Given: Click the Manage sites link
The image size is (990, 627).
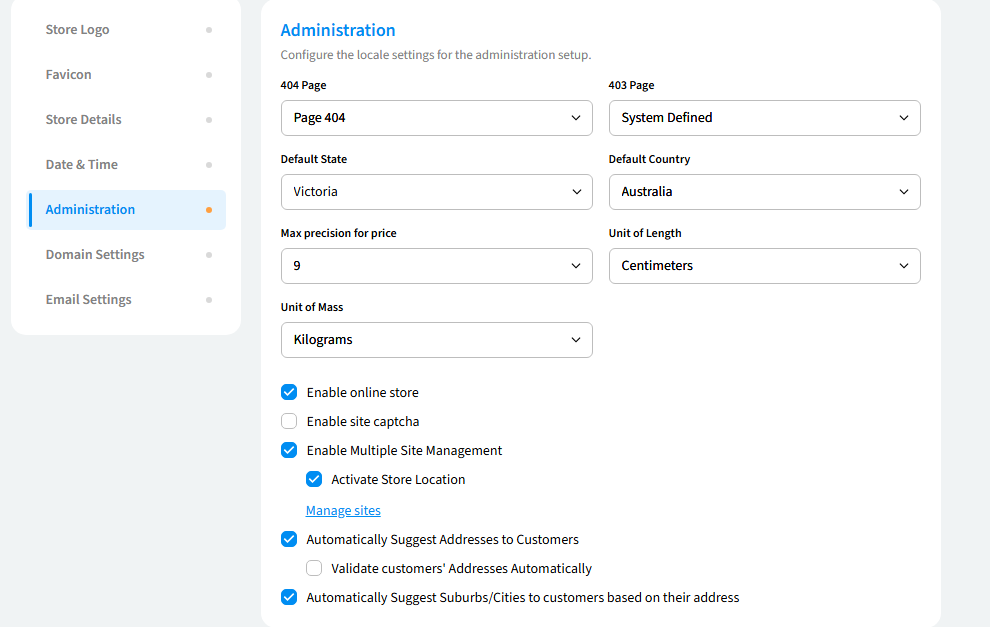Looking at the screenshot, I should coord(343,510).
